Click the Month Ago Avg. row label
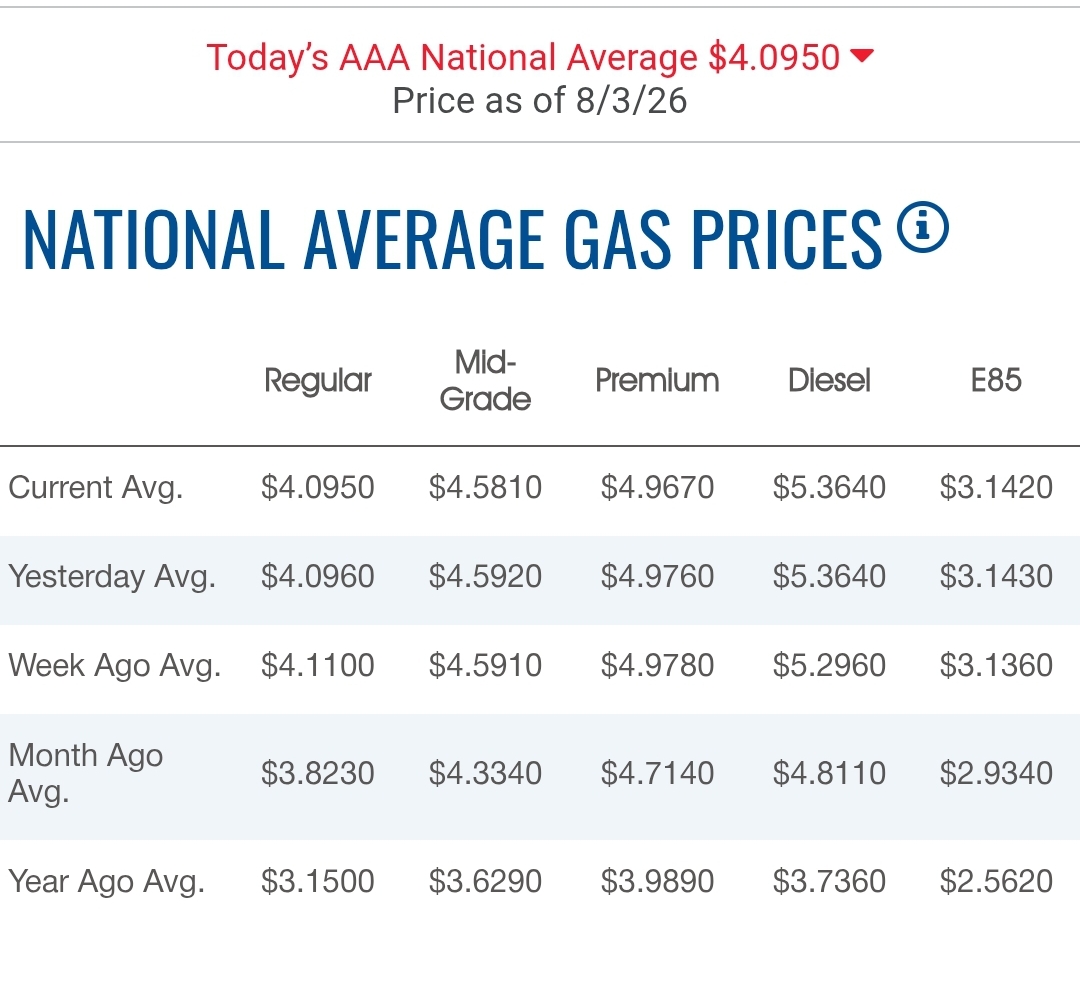Viewport: 1080px width, 993px height. (85, 773)
